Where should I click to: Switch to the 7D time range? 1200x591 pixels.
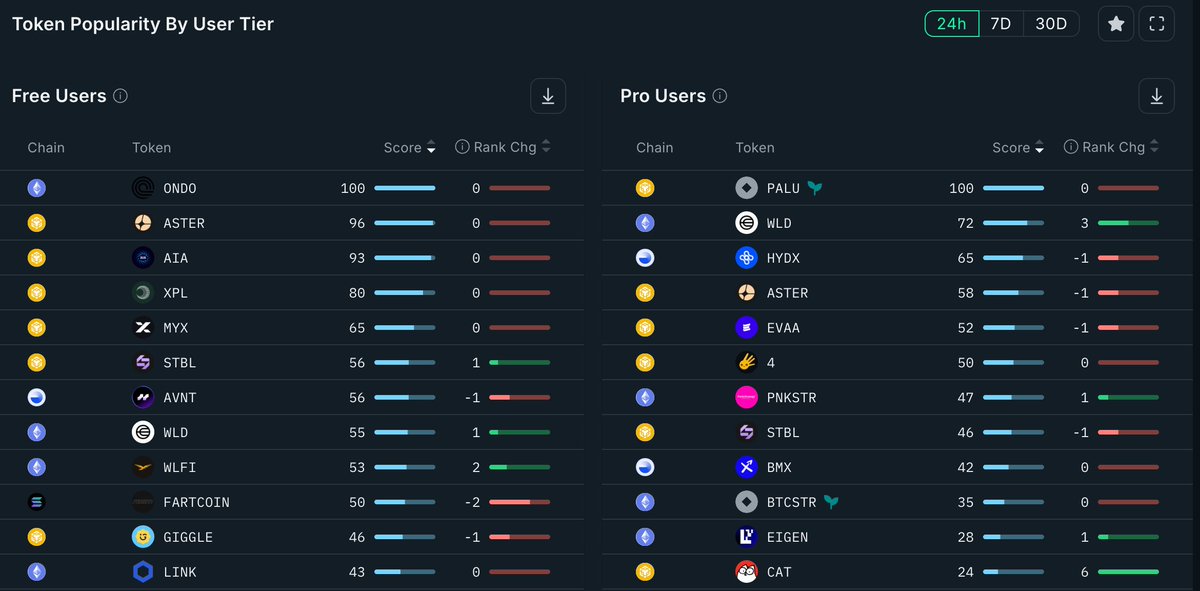point(1000,24)
